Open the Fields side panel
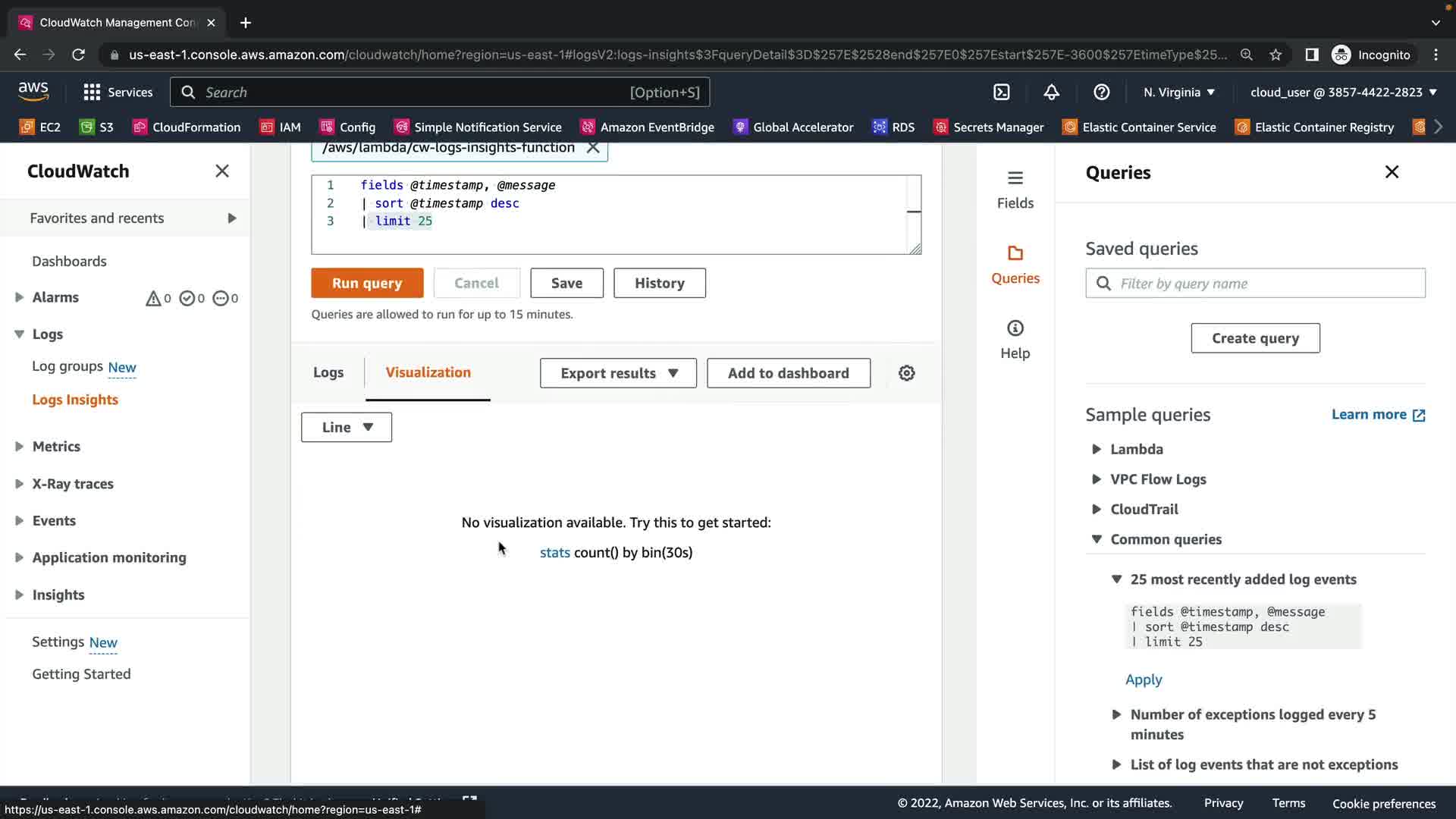 pyautogui.click(x=1015, y=189)
